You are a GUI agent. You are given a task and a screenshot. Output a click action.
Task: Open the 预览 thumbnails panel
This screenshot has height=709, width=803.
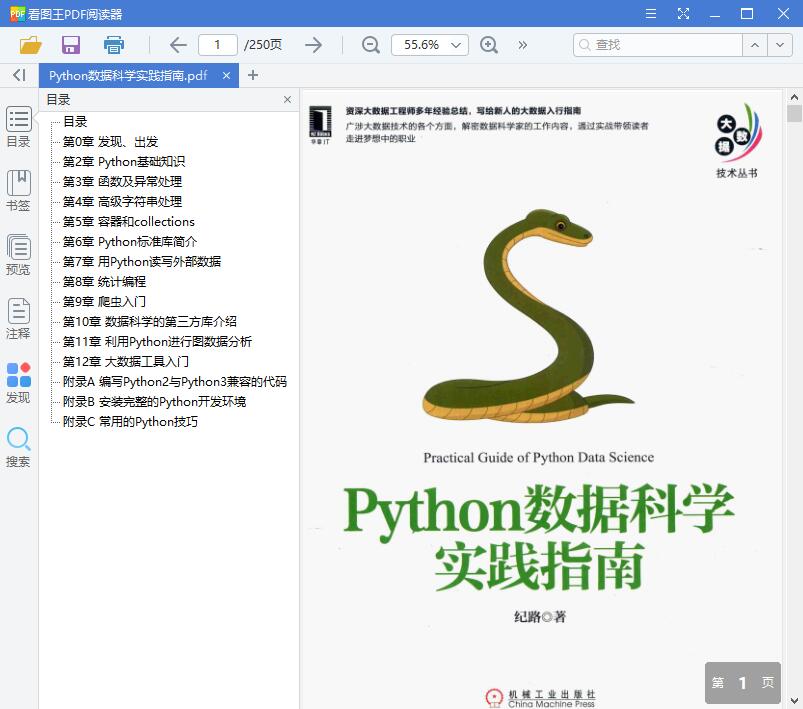point(18,255)
